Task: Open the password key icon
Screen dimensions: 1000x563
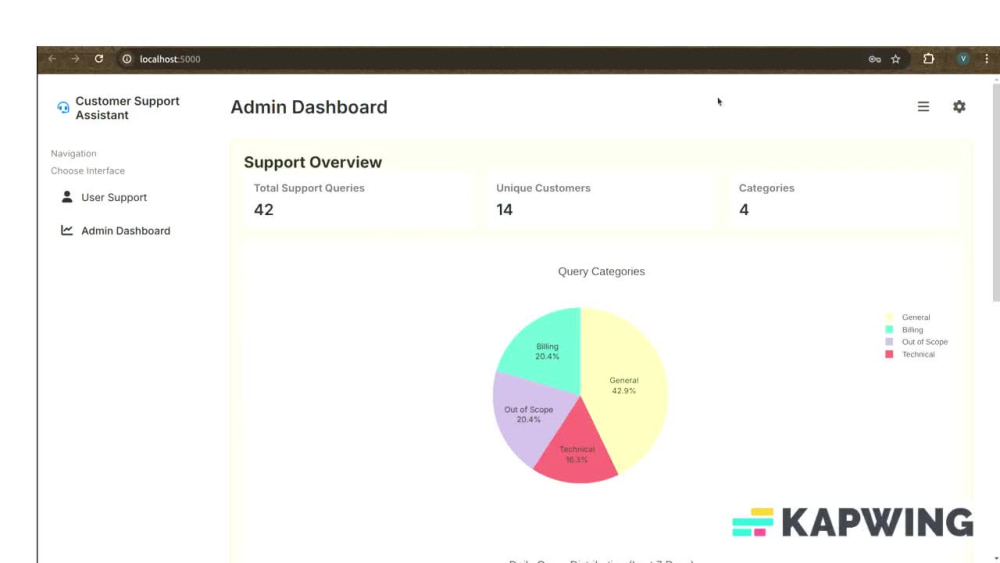Action: coord(874,59)
